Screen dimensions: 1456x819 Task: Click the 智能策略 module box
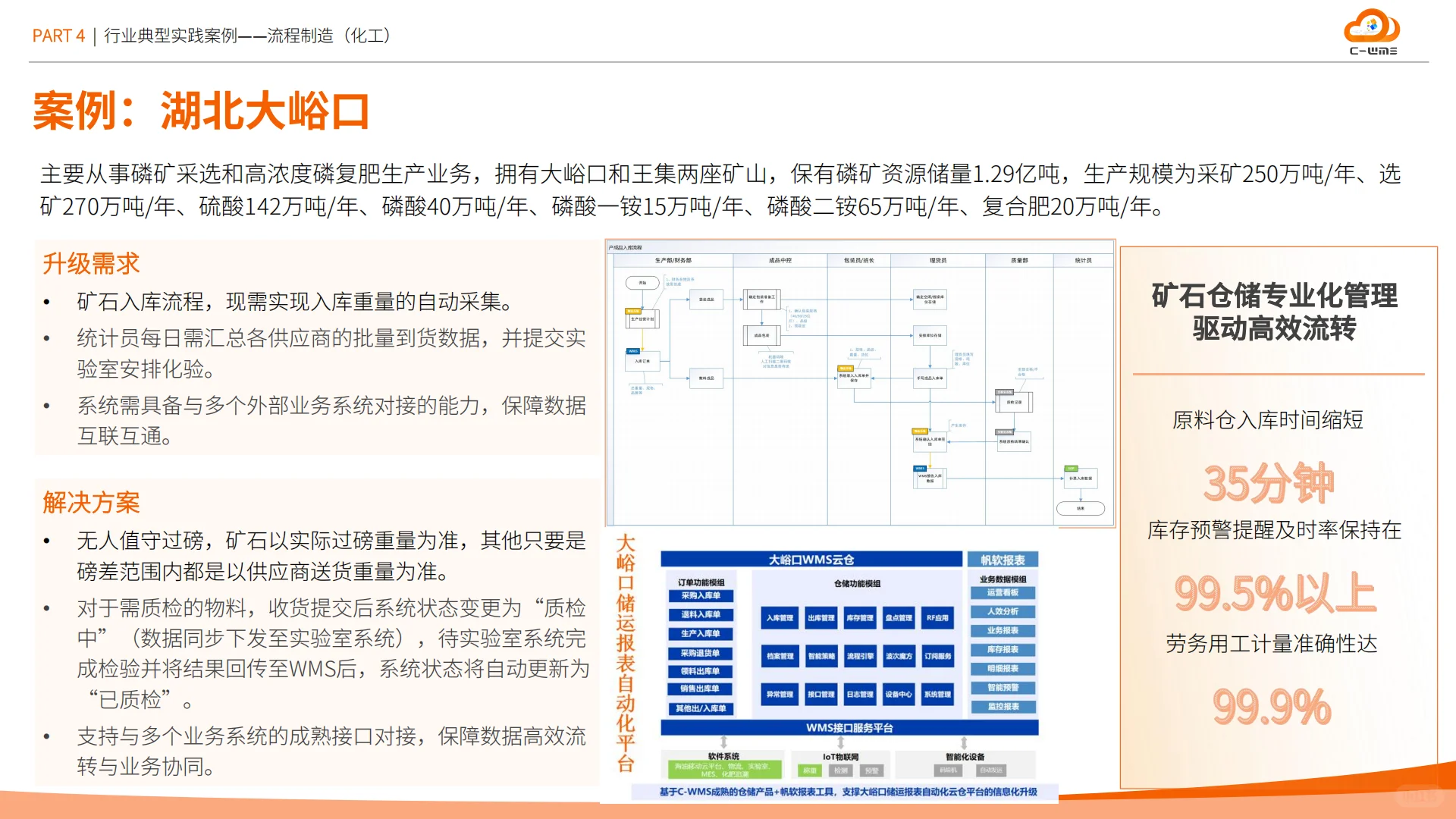(821, 656)
